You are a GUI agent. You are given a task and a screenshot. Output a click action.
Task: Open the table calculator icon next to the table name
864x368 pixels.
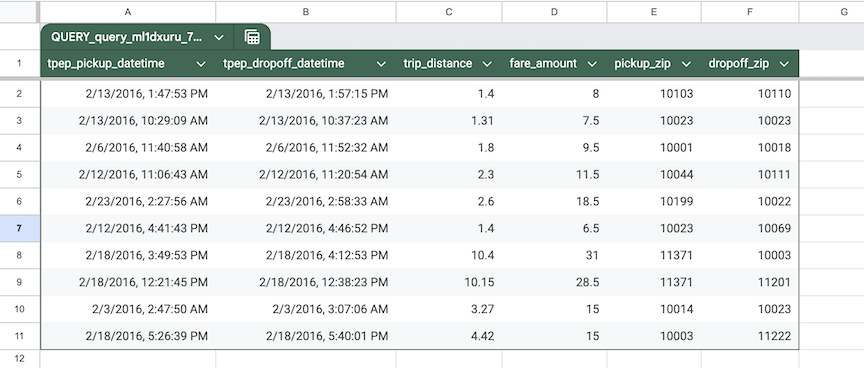tap(252, 37)
